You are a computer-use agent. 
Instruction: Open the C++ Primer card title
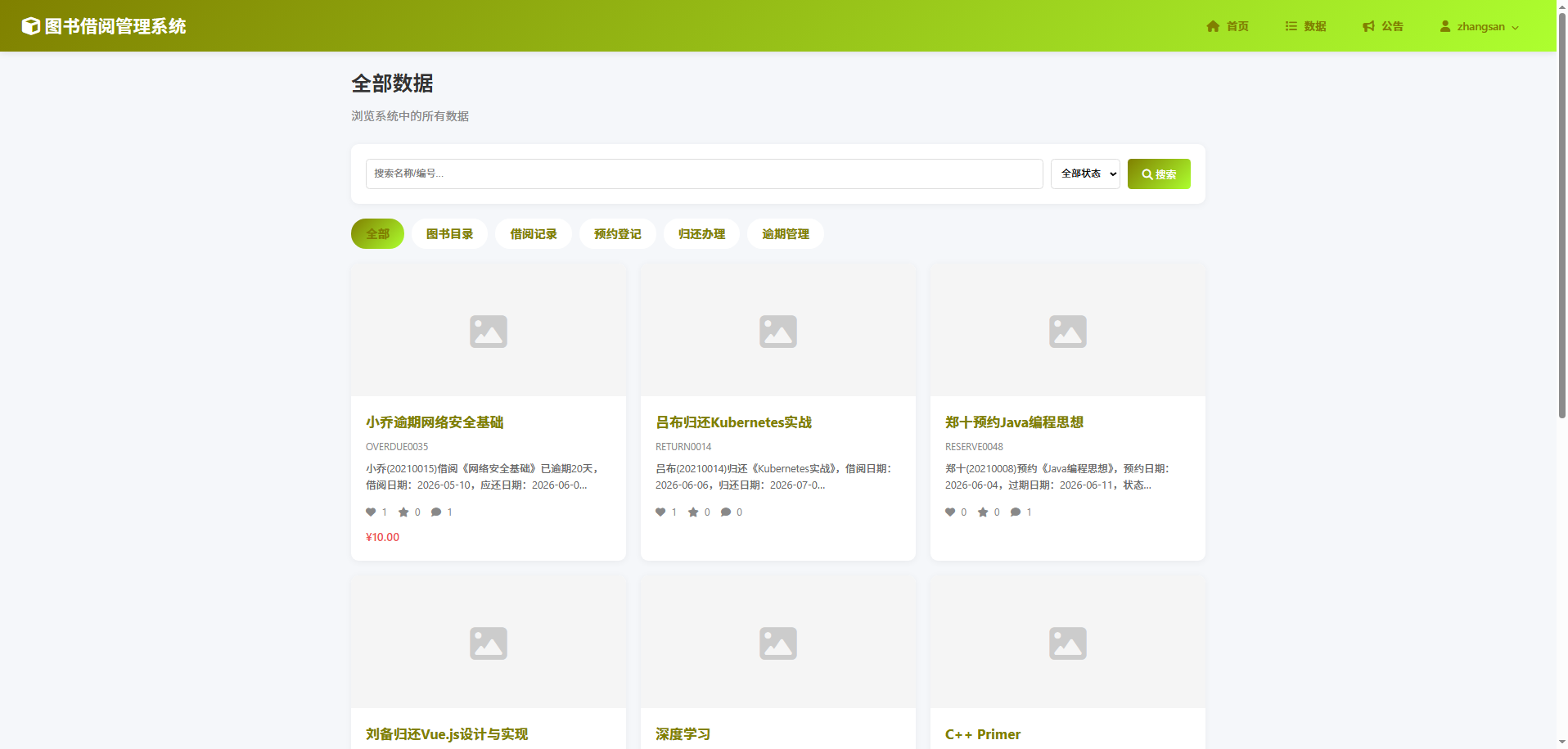(983, 734)
